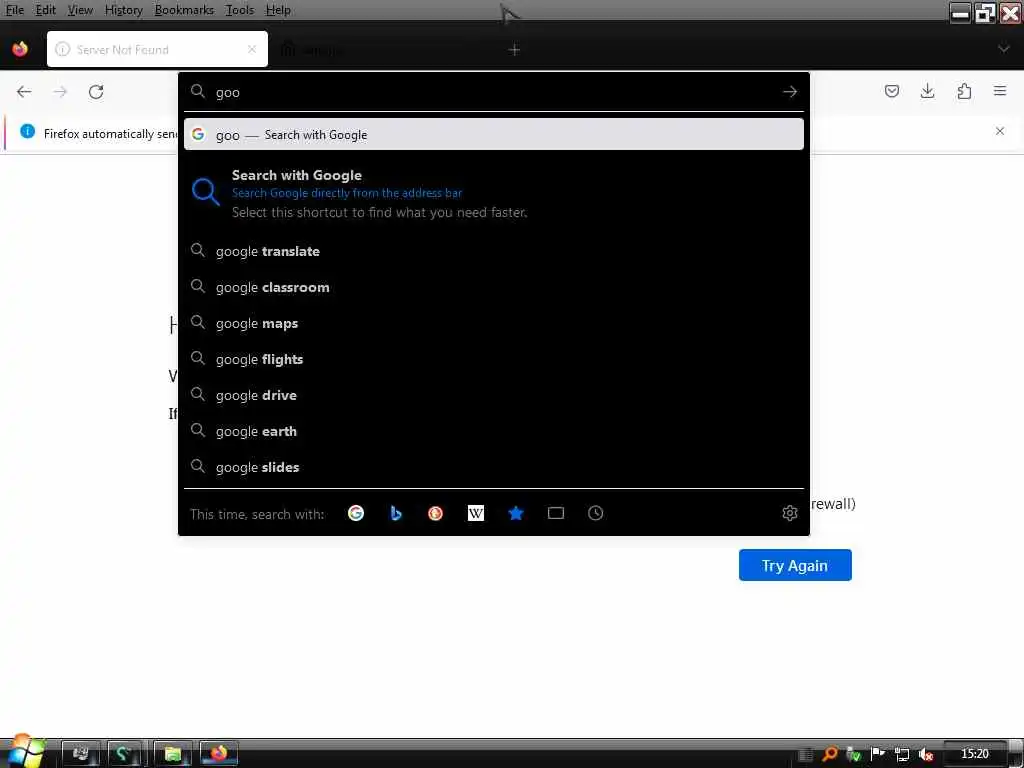
Task: Open the file manager taskbar icon
Action: (172, 754)
